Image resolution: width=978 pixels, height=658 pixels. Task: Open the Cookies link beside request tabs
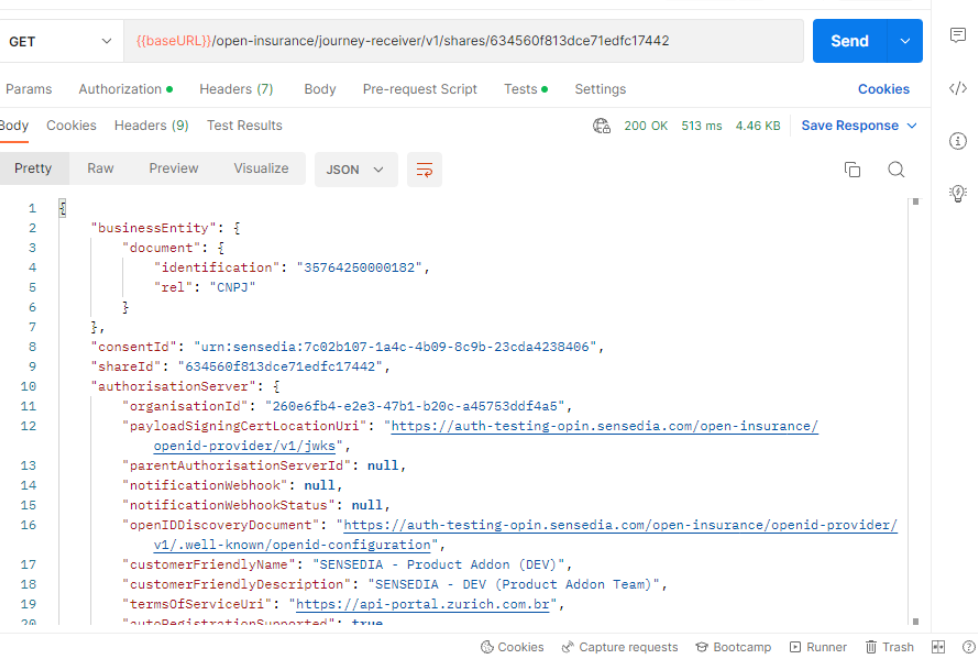[x=883, y=89]
